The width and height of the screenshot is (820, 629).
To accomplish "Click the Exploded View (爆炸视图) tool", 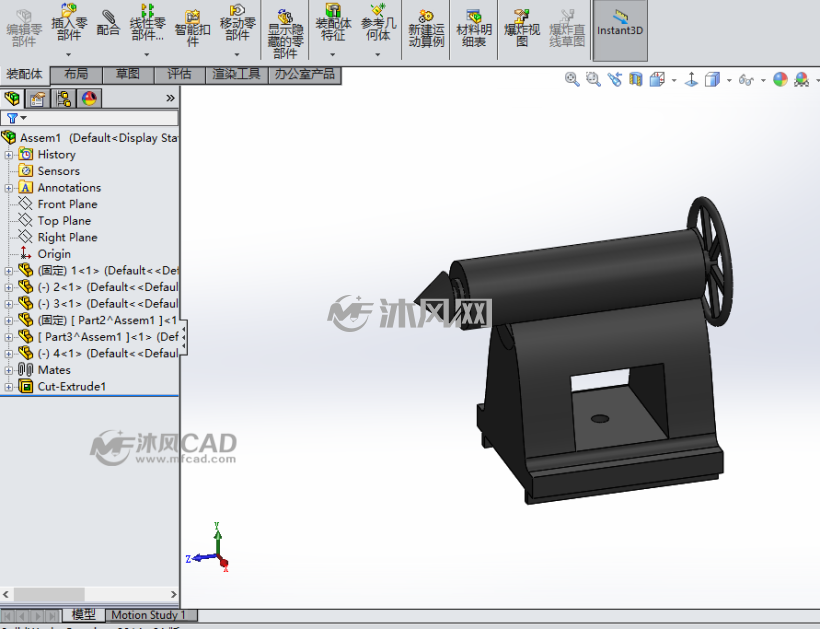I will pyautogui.click(x=522, y=29).
